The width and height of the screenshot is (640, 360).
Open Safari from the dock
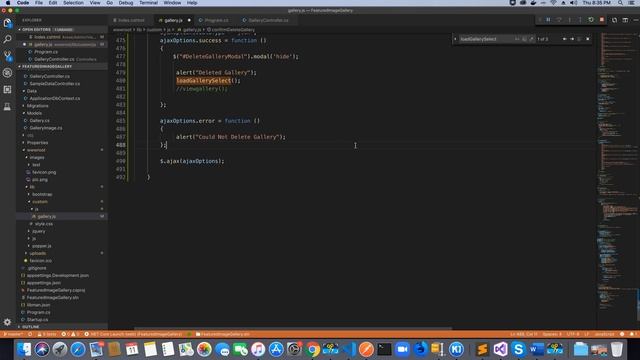78,349
